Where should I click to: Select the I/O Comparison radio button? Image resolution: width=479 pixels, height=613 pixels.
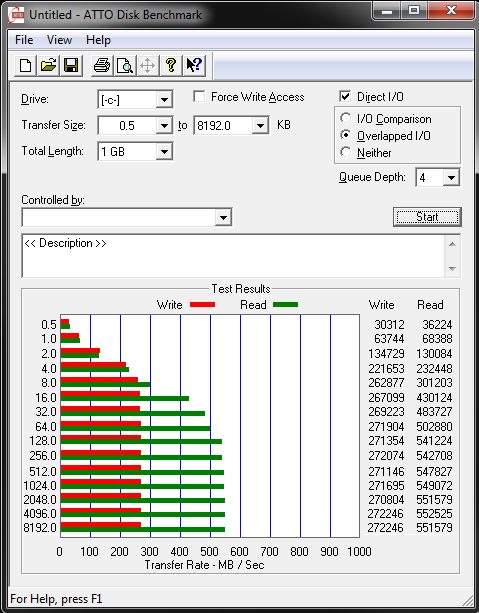(x=345, y=118)
